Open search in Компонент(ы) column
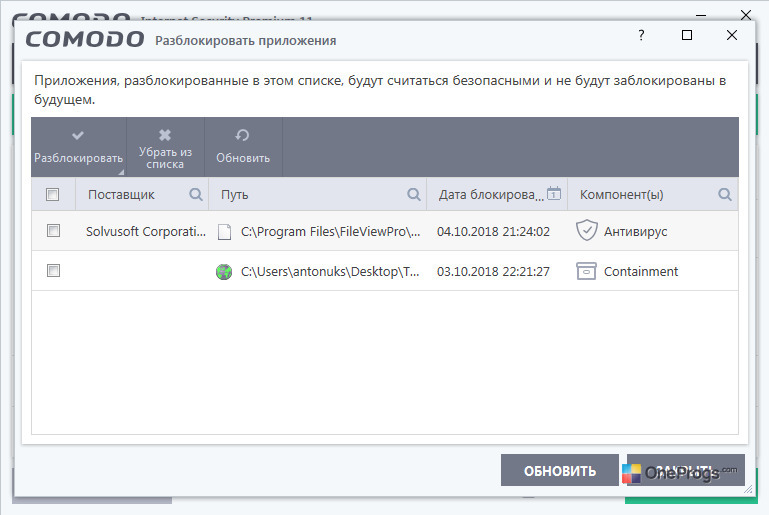This screenshot has height=515, width=769. pos(724,195)
